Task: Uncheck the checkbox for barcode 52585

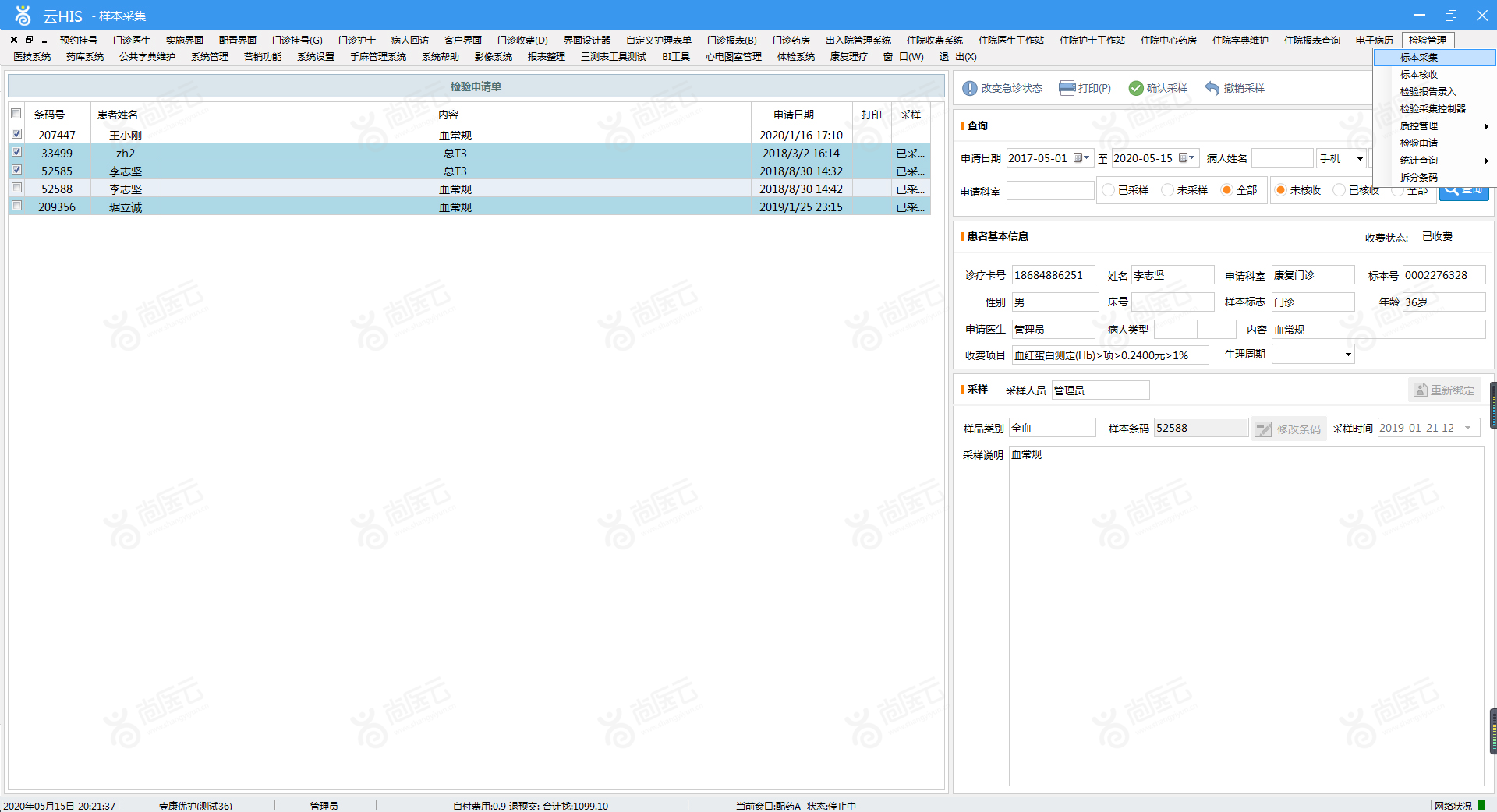Action: tap(16, 170)
